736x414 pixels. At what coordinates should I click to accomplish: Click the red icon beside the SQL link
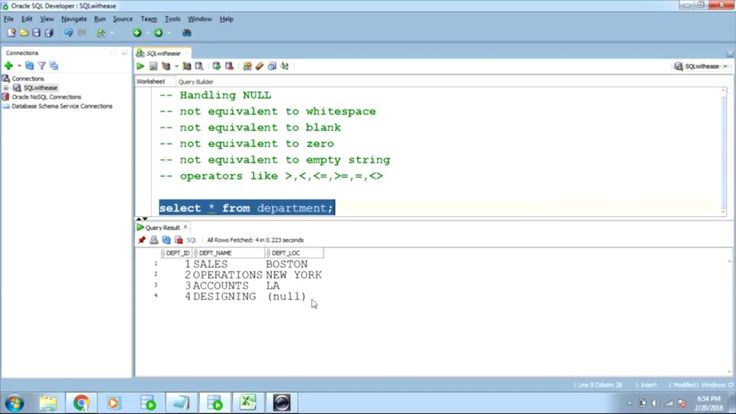pos(178,240)
